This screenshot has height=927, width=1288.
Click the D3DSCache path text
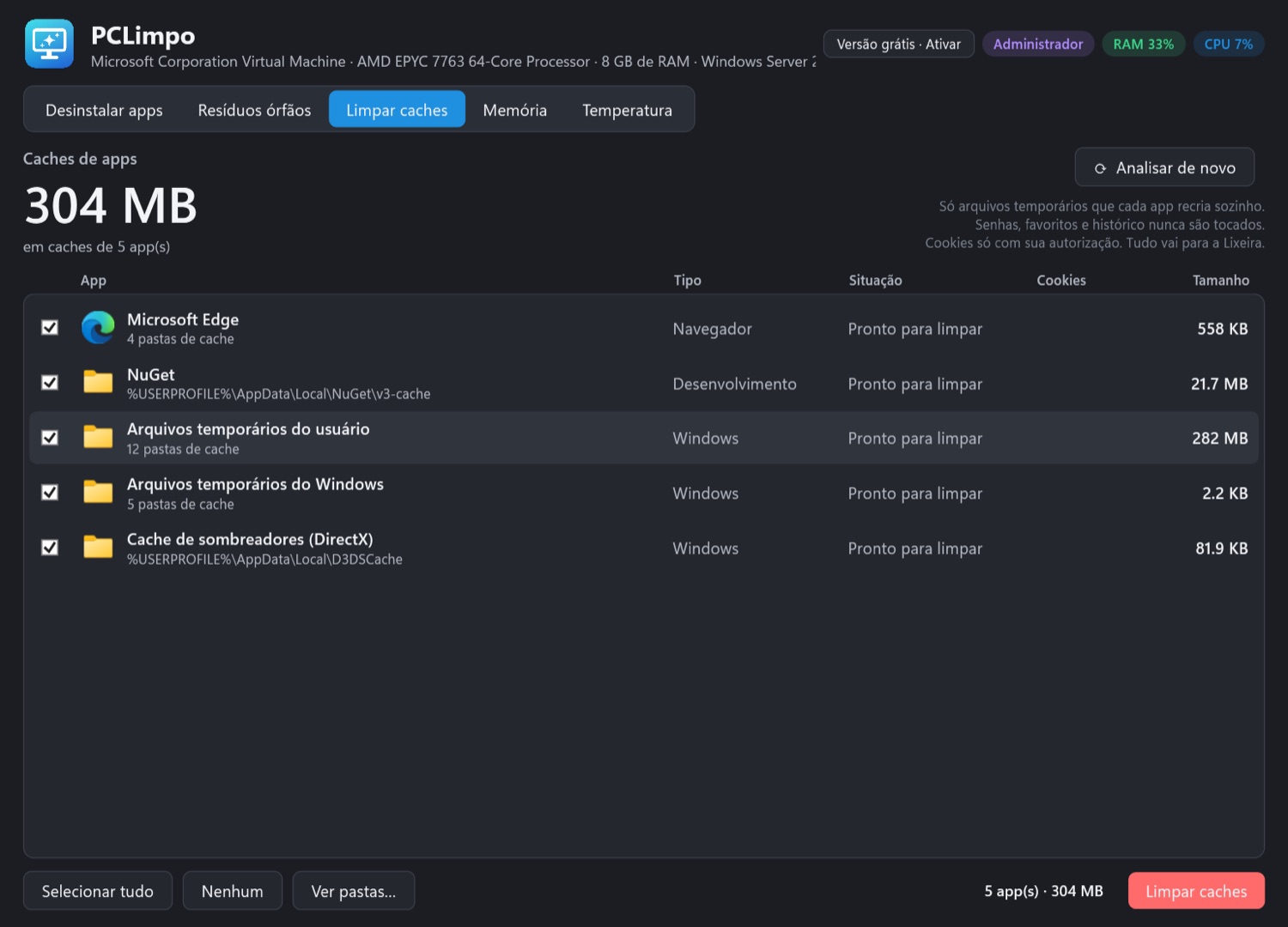click(x=264, y=559)
